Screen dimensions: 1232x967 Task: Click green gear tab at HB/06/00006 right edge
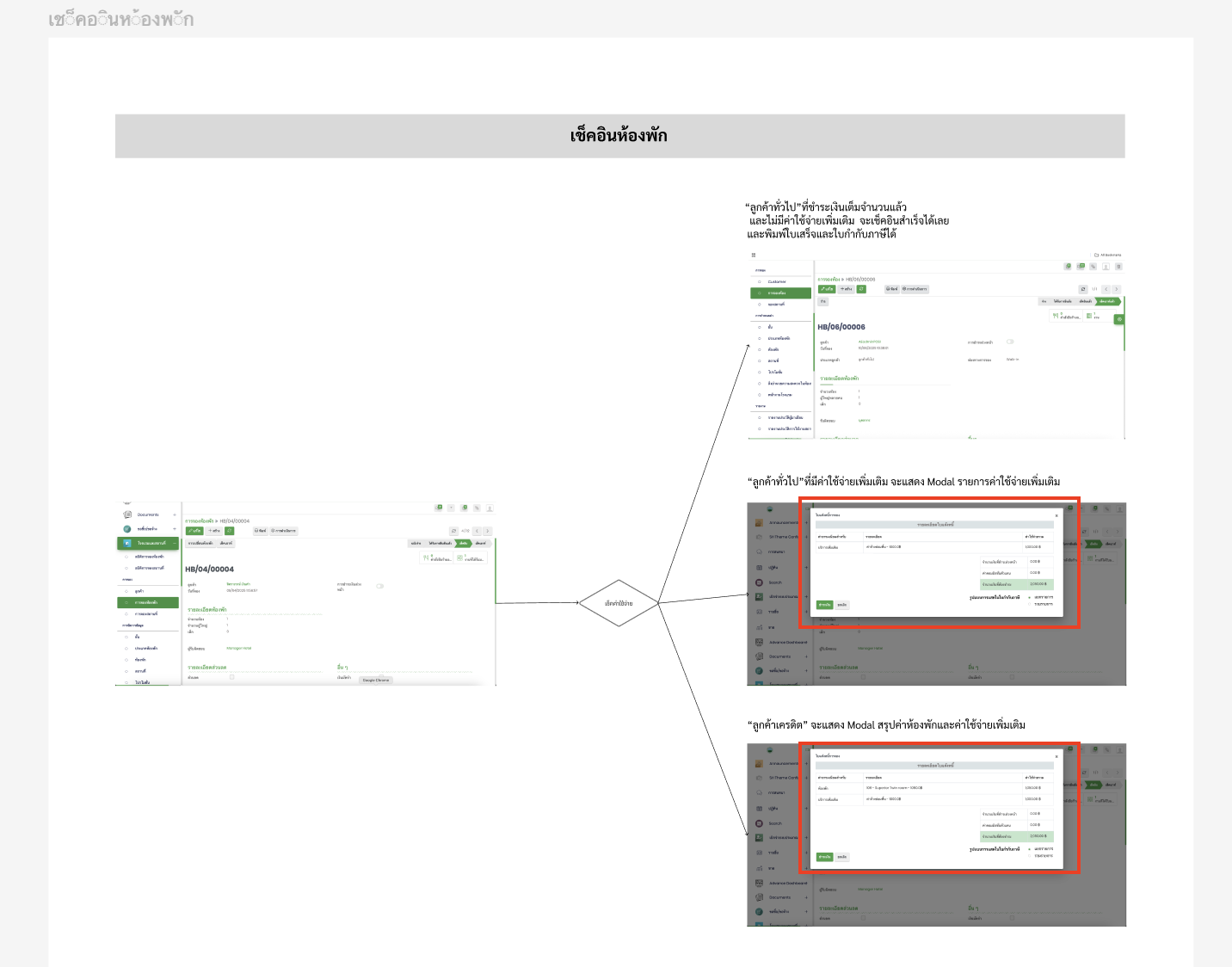[1119, 319]
